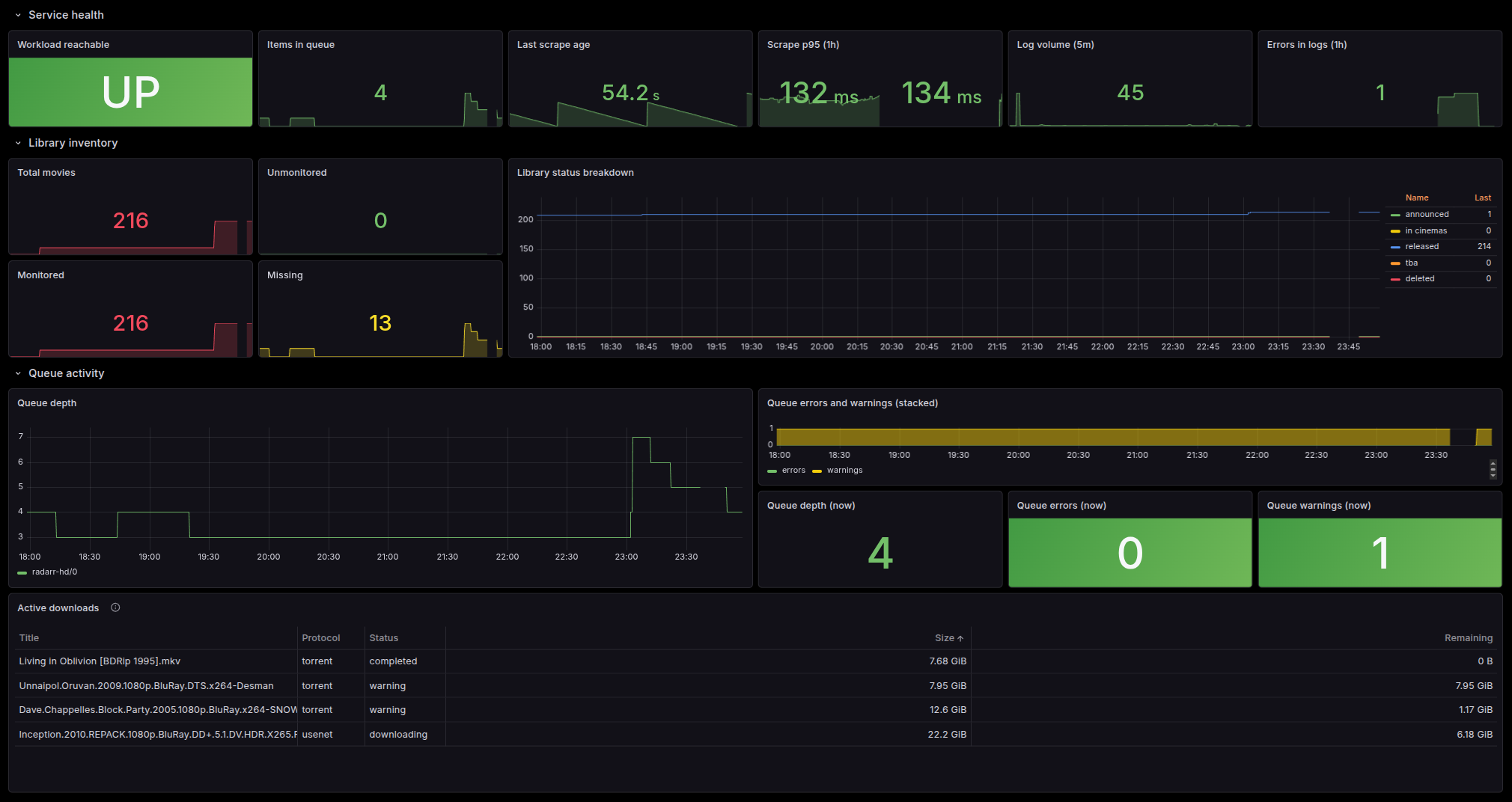Open the Scrape p95 (1h) panel title

802,45
